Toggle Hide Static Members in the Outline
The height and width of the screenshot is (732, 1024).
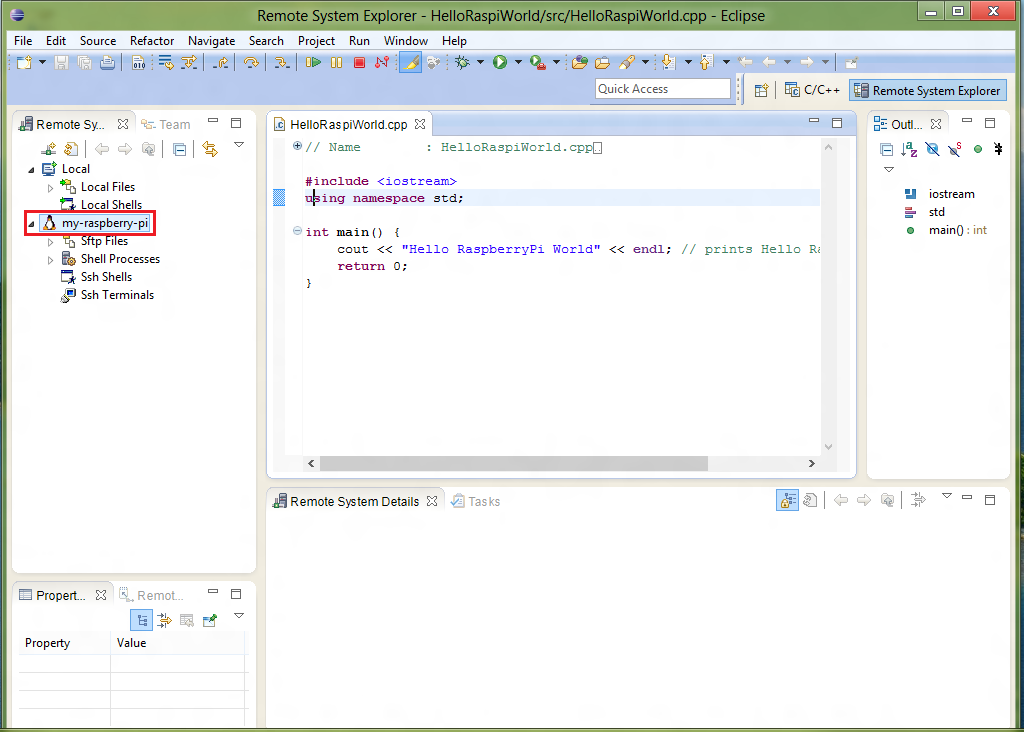[x=955, y=150]
